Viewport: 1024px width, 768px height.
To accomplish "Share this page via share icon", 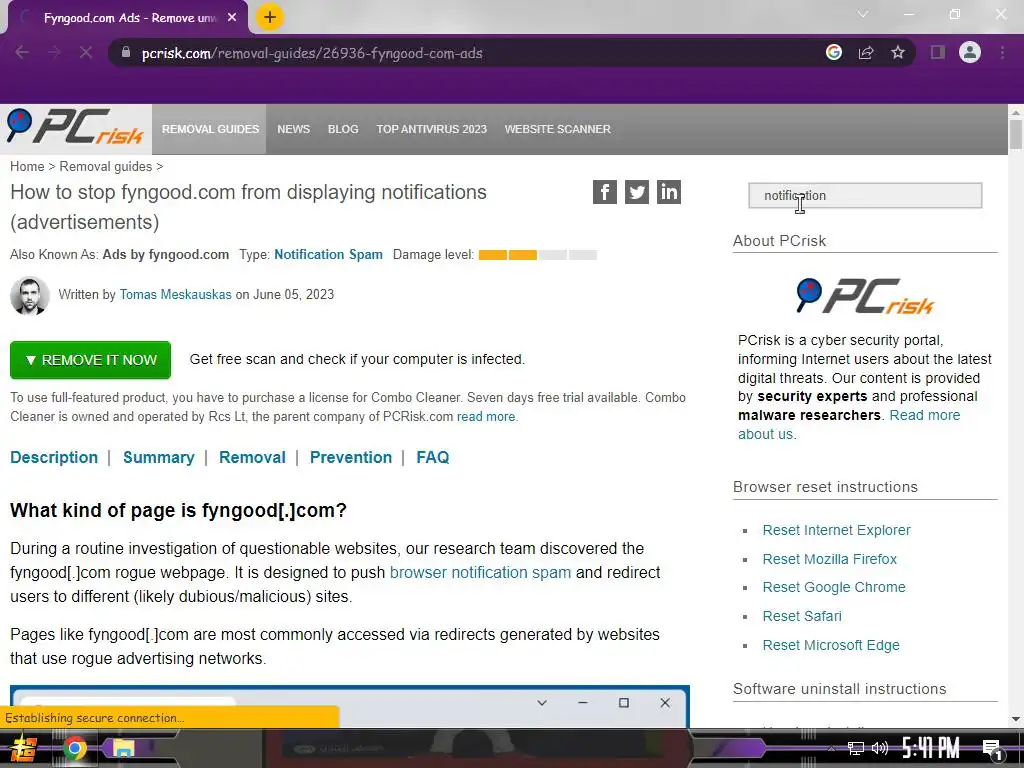I will point(866,52).
